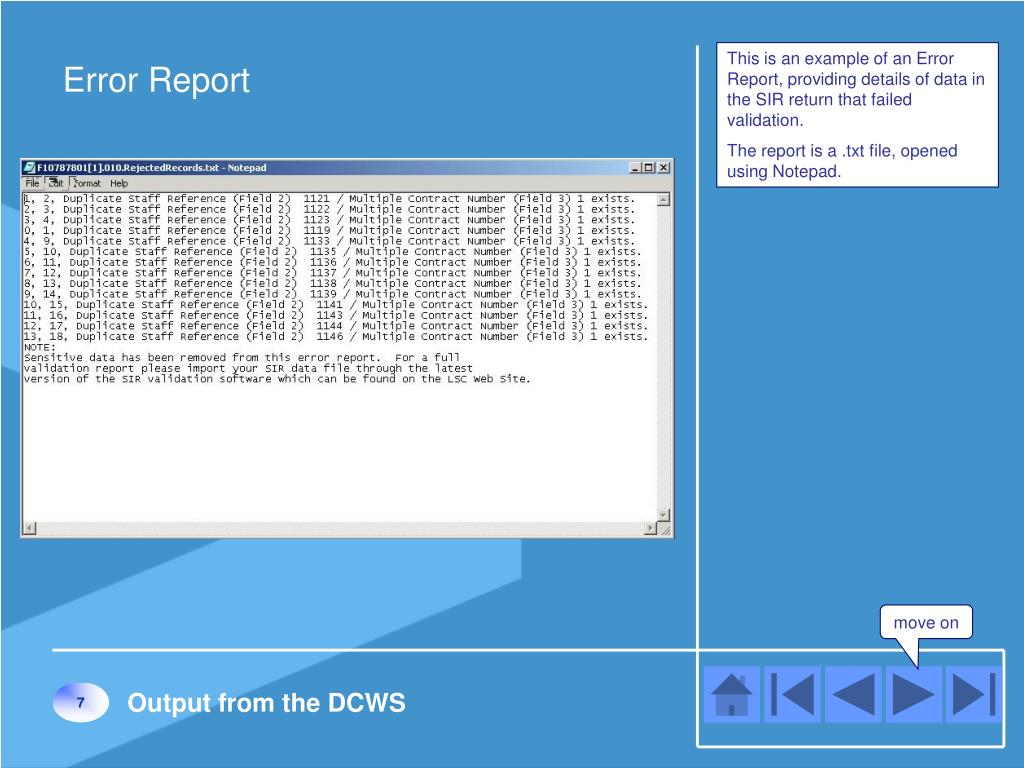This screenshot has height=768, width=1024.
Task: Click the error line with reference 1139
Action: pyautogui.click(x=332, y=294)
